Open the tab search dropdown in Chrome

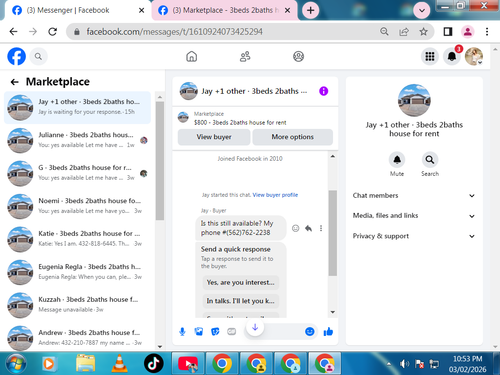point(422,10)
